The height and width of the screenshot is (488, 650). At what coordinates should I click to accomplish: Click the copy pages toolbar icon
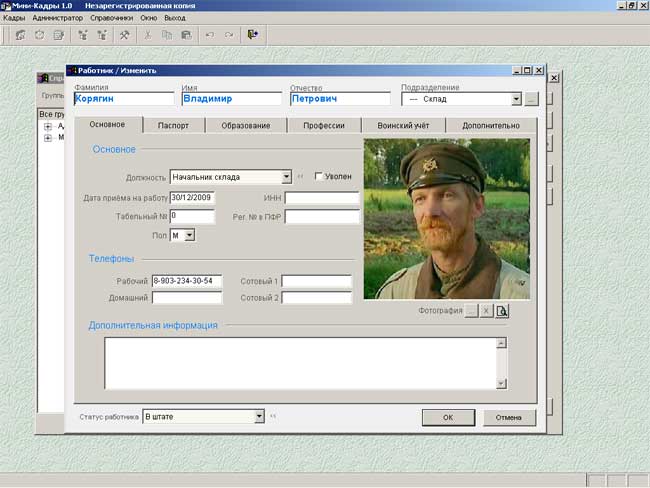coord(167,35)
